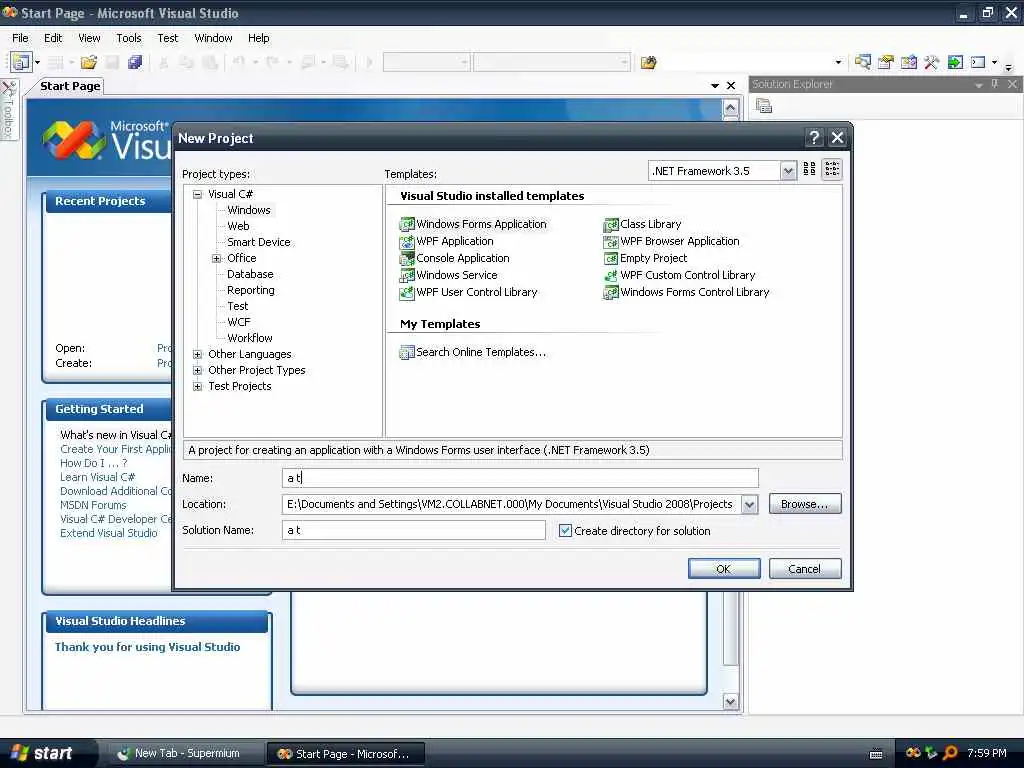Click the Solution Explorer properties icon
1024x768 pixels.
tap(764, 106)
